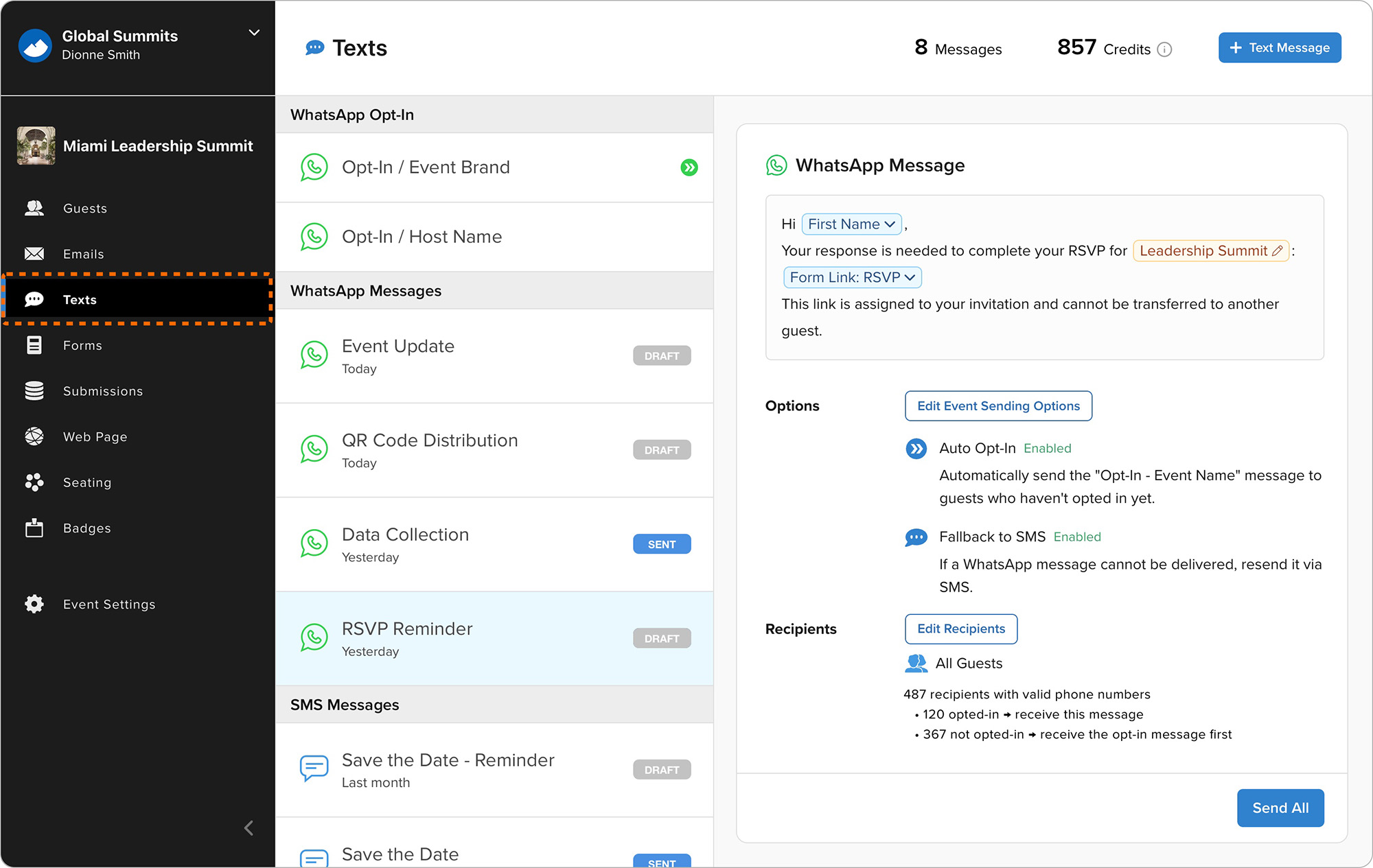Screen dimensions: 1373x868
Task: Click WhatsApp icon on Data Collection row
Action: coord(314,543)
